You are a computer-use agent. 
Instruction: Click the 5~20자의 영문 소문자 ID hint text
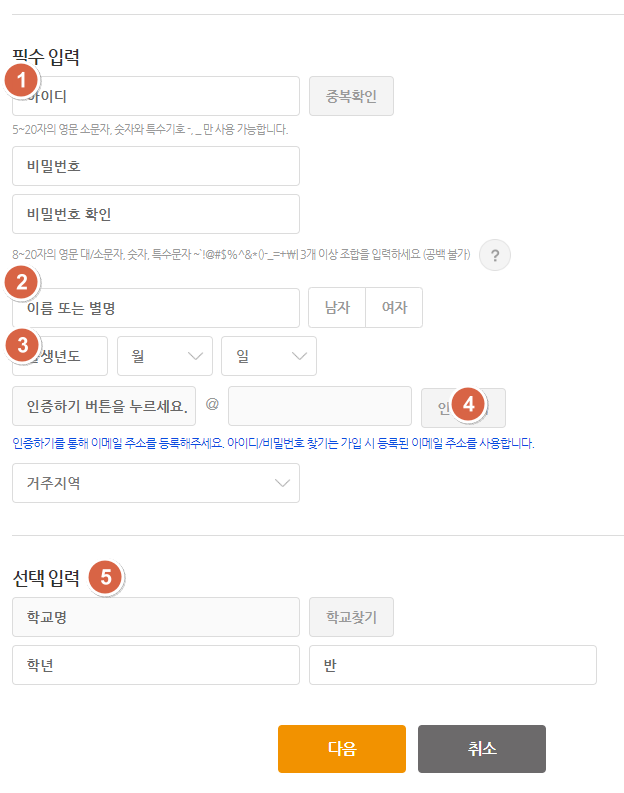click(150, 129)
